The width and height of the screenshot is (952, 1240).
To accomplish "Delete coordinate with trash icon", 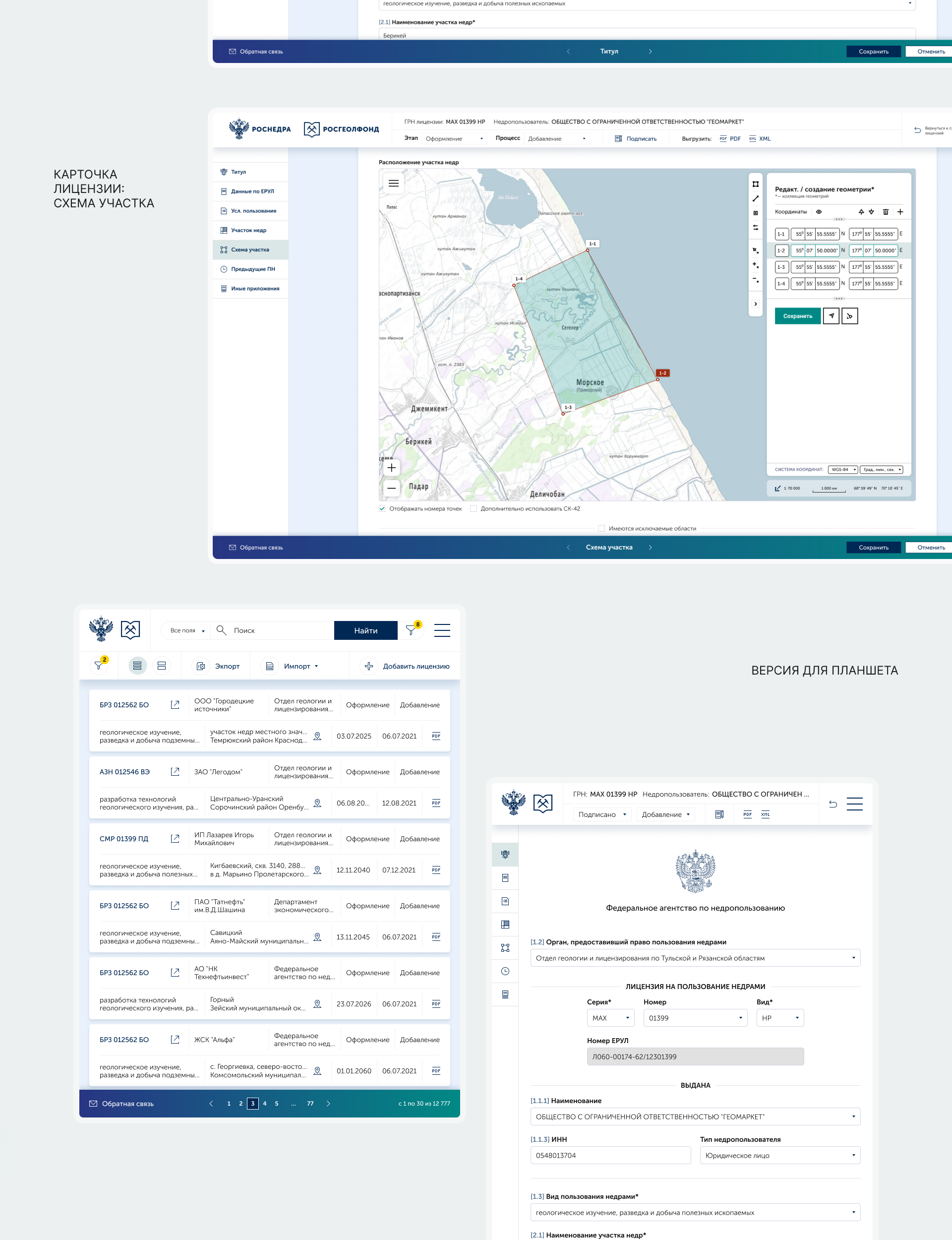I will pos(885,212).
